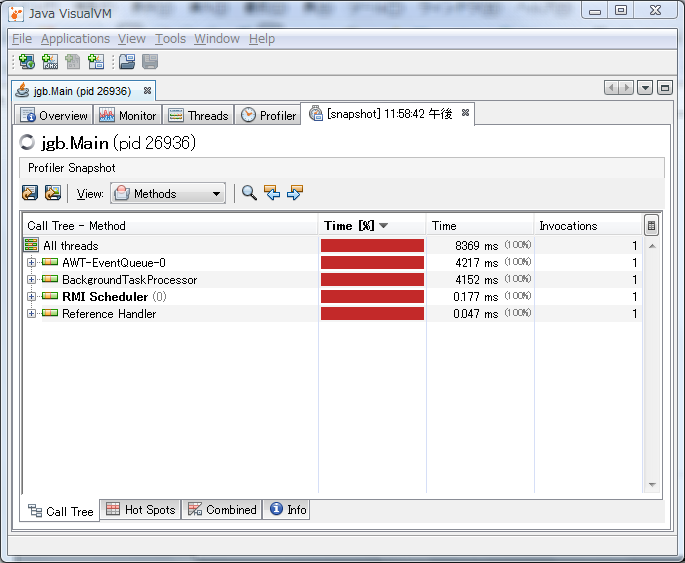This screenshot has height=563, width=685.
Task: Expand the RMI Scheduler tree node
Action: point(31,297)
